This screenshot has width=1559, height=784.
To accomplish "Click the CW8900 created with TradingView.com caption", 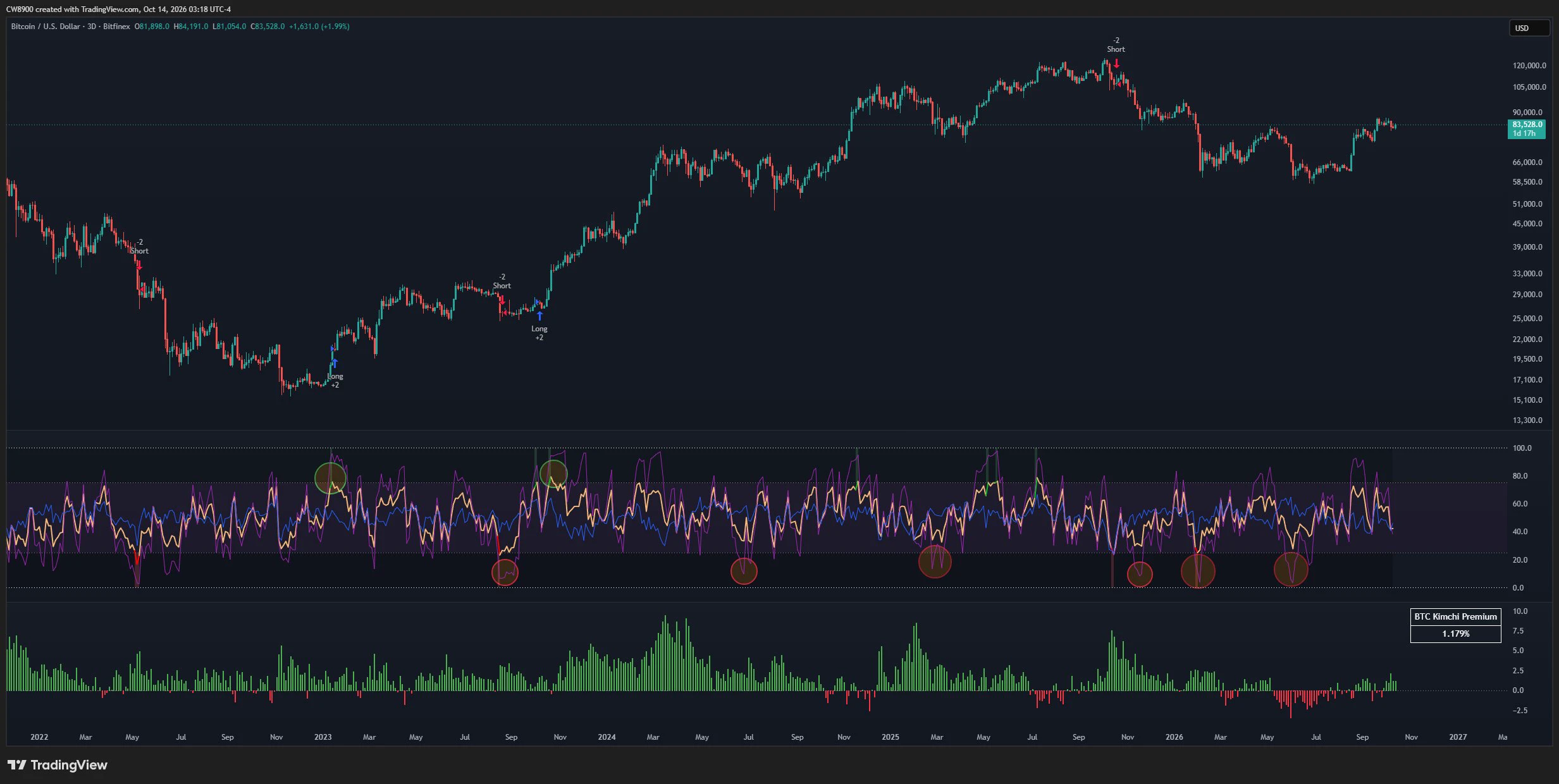I will coord(118,9).
